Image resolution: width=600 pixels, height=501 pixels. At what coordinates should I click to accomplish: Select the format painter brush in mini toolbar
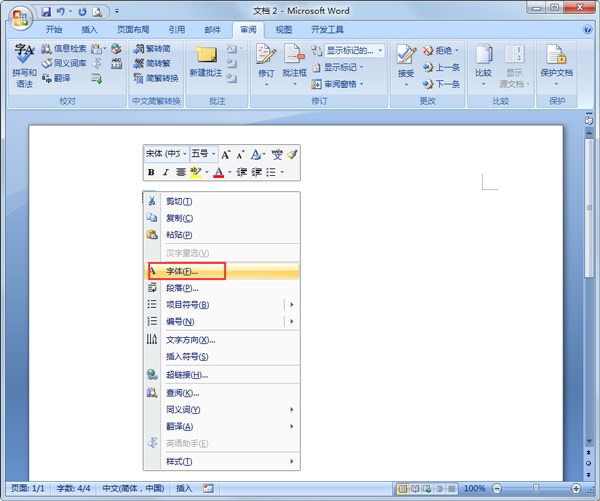pos(292,154)
